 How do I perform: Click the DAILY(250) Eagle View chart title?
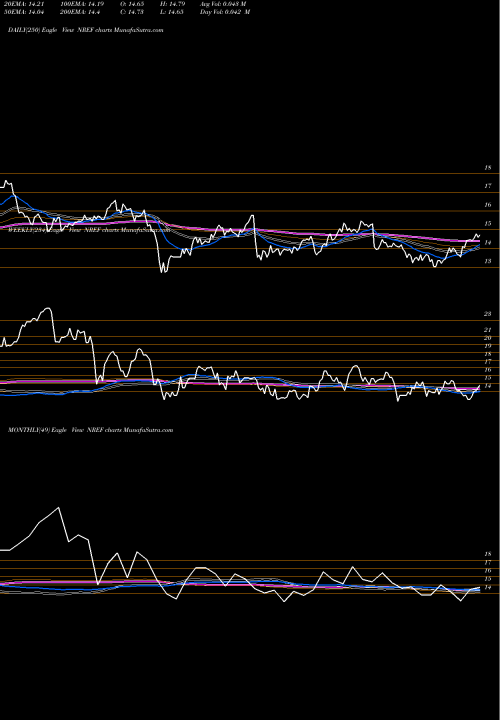point(85,30)
